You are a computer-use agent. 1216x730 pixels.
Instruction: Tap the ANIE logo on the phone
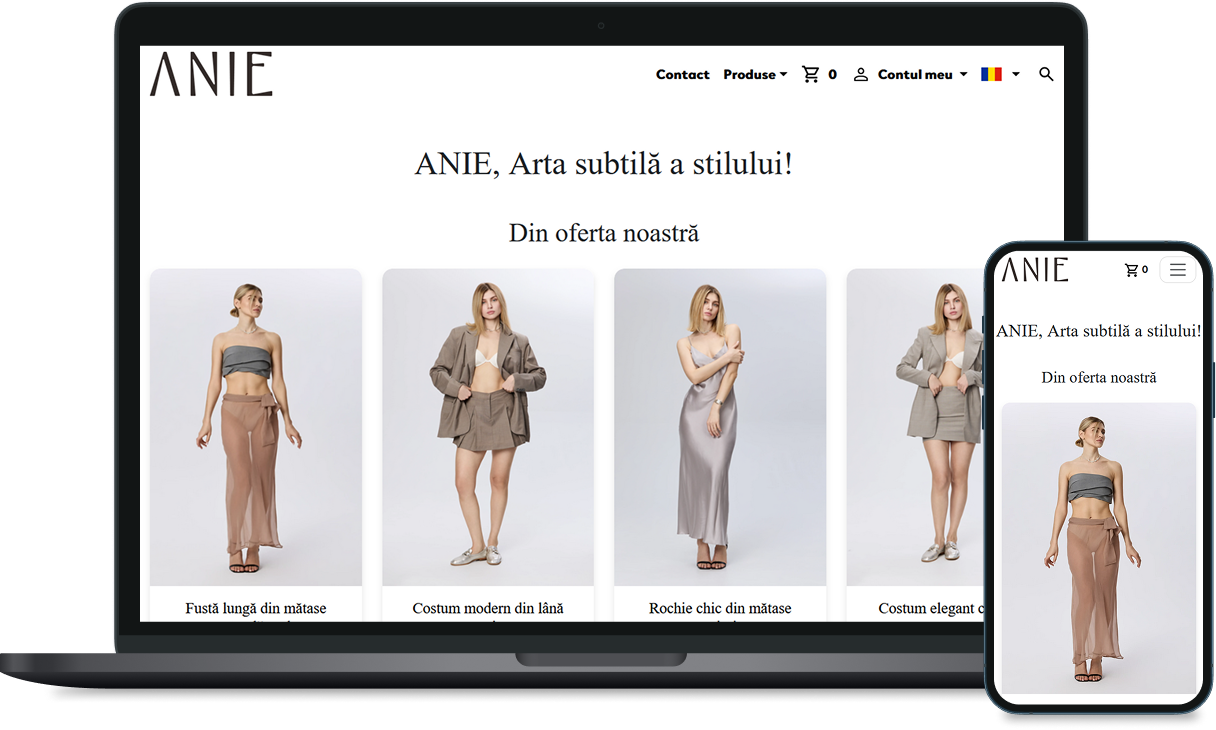point(1035,270)
